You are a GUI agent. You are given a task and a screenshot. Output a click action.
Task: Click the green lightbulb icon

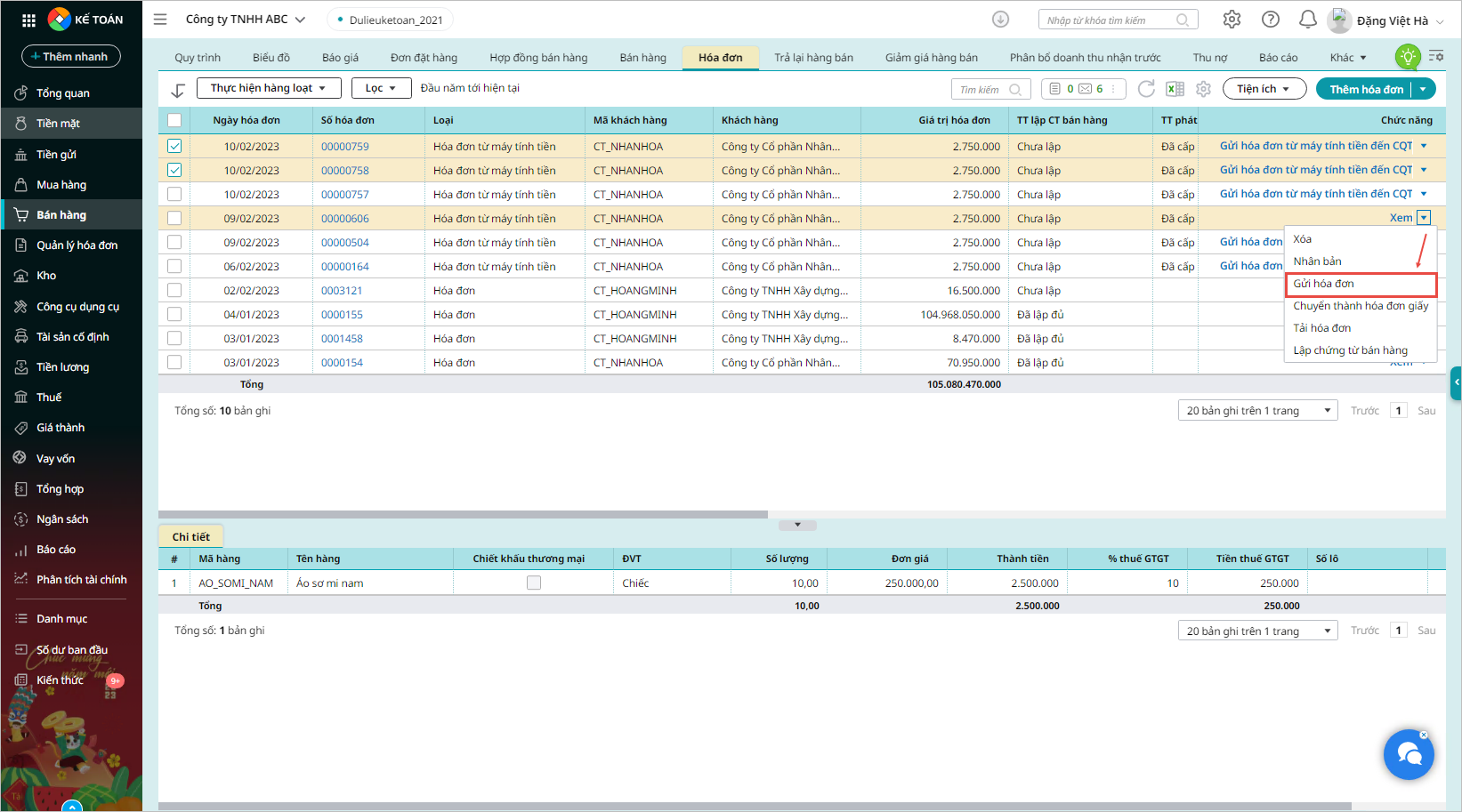(x=1408, y=57)
